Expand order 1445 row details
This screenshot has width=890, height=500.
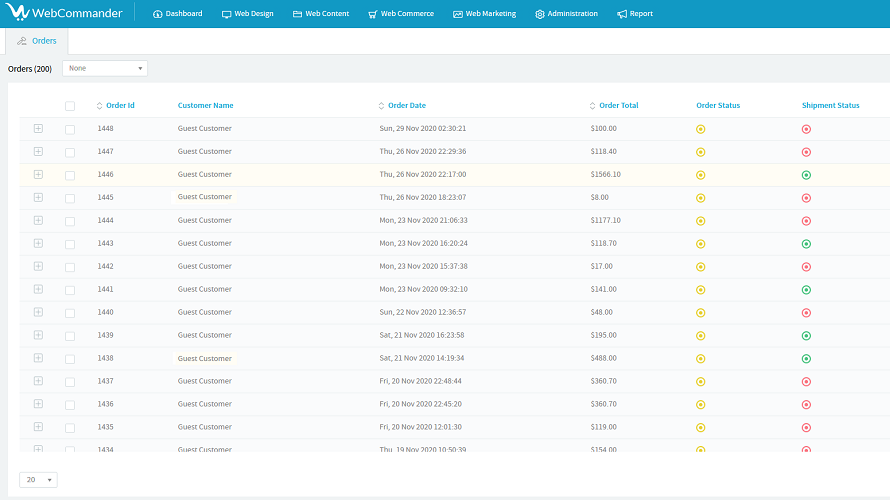pos(38,197)
